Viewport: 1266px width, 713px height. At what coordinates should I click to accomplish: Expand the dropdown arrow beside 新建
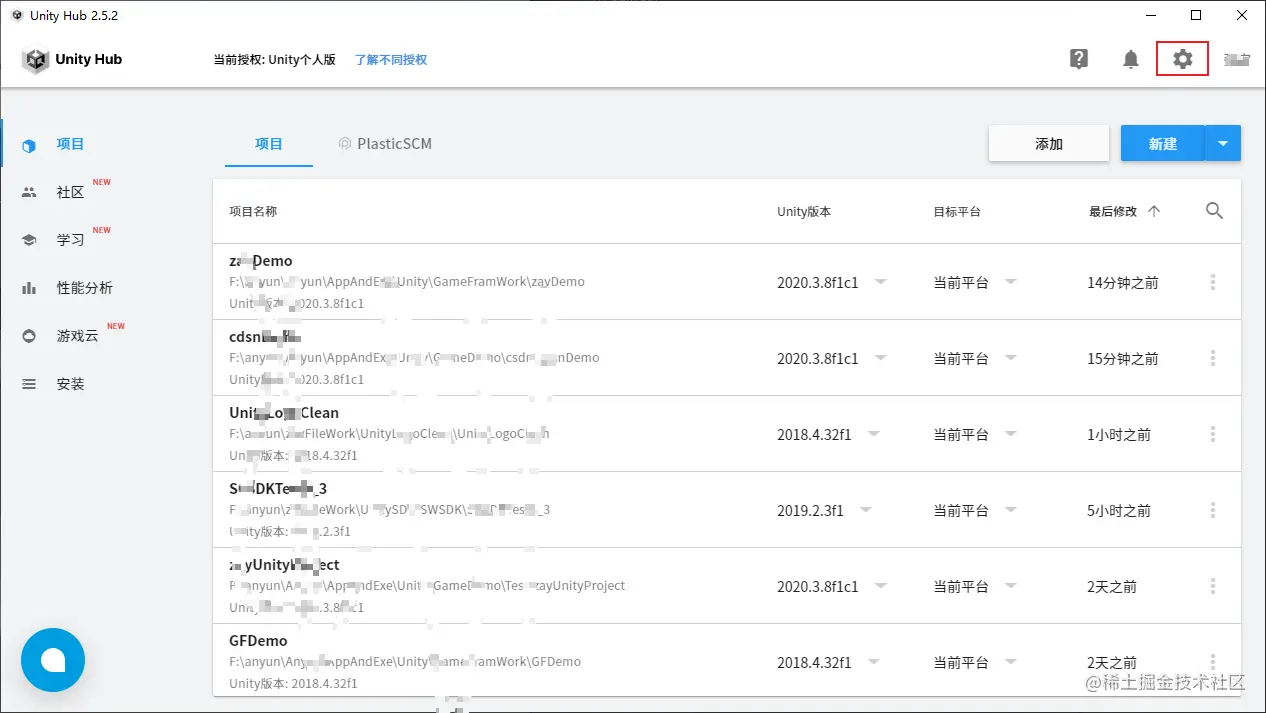click(x=1223, y=144)
